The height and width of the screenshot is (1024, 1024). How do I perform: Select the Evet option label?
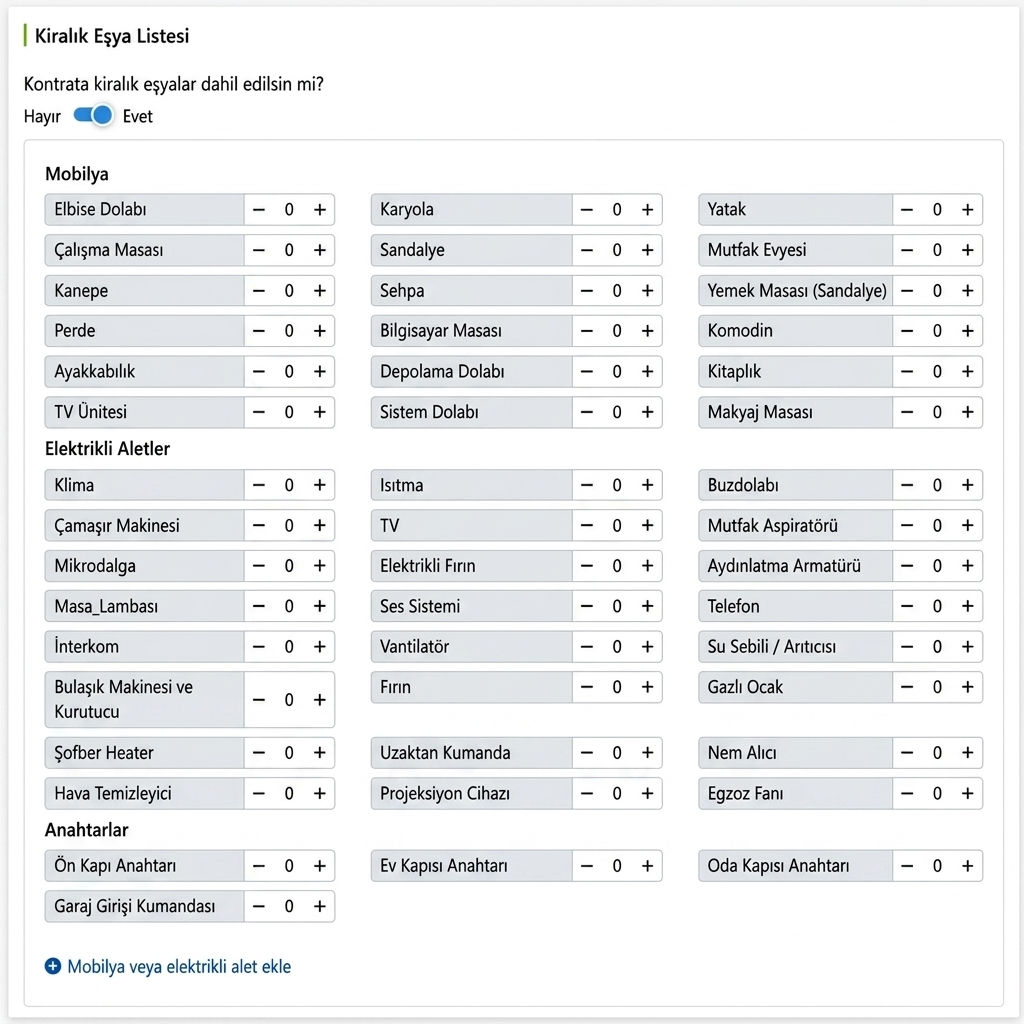click(137, 116)
